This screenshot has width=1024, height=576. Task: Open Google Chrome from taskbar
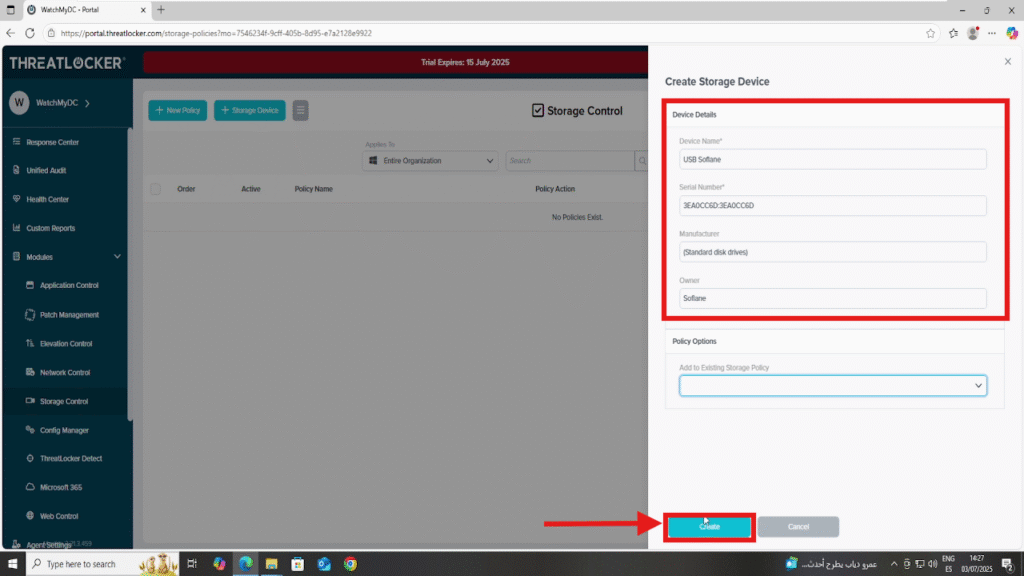[x=351, y=564]
